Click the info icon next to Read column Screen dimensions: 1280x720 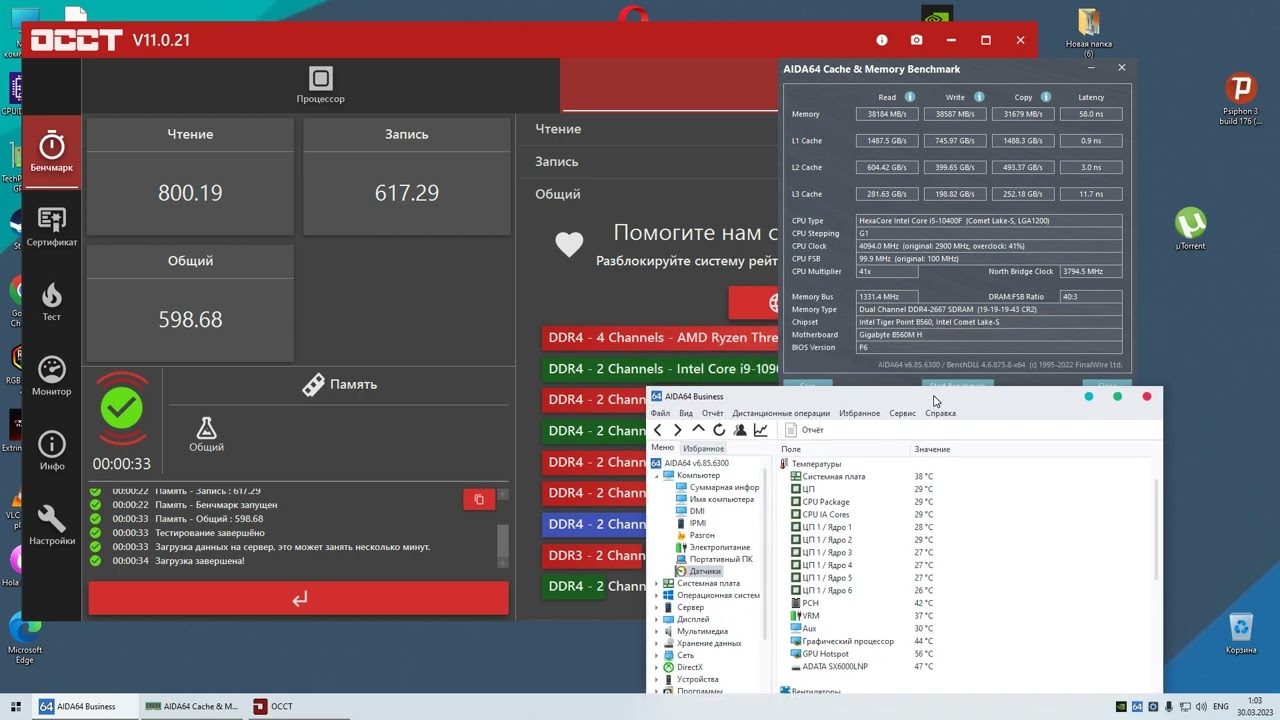(x=910, y=97)
